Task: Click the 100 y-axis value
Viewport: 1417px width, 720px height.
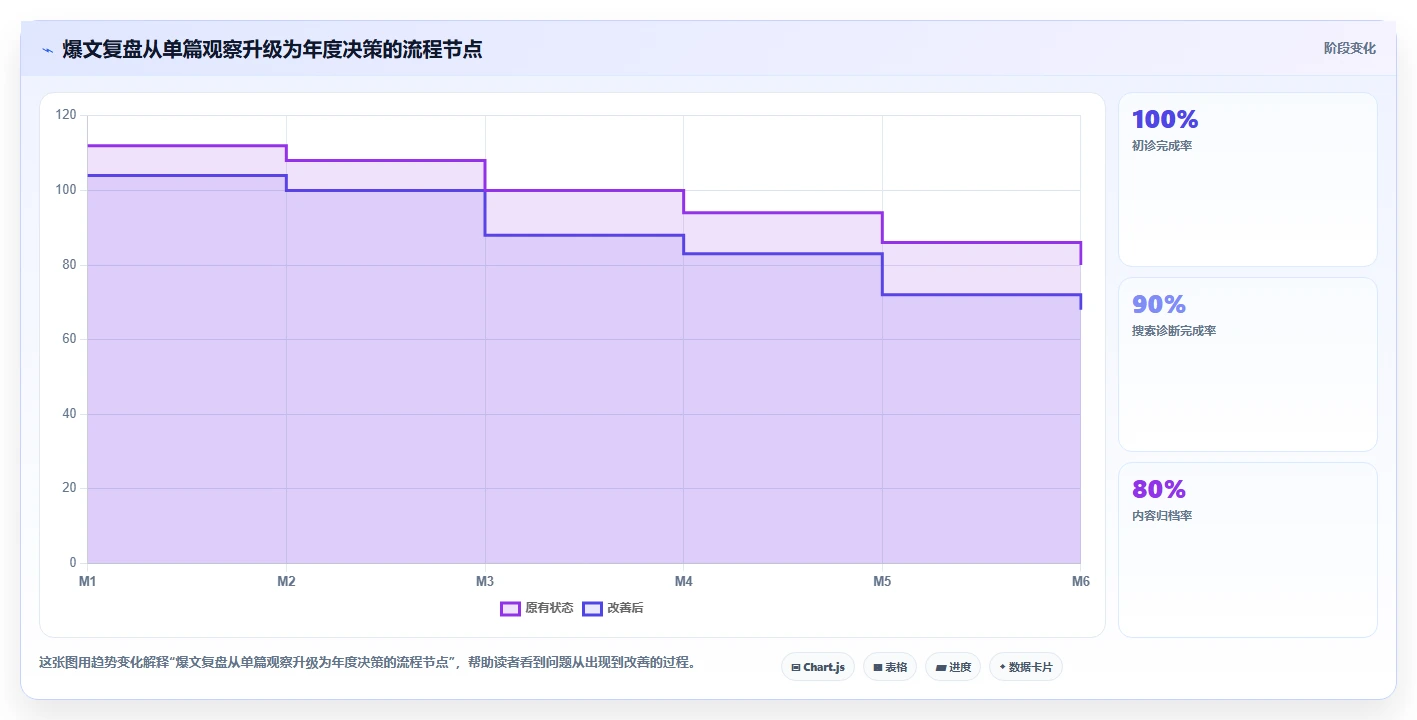Action: pos(66,190)
